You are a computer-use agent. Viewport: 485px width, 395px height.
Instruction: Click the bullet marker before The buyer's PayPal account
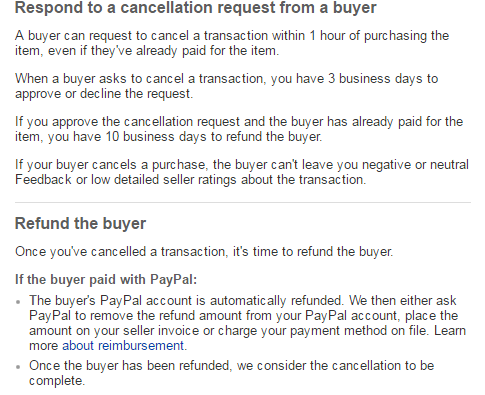point(18,302)
